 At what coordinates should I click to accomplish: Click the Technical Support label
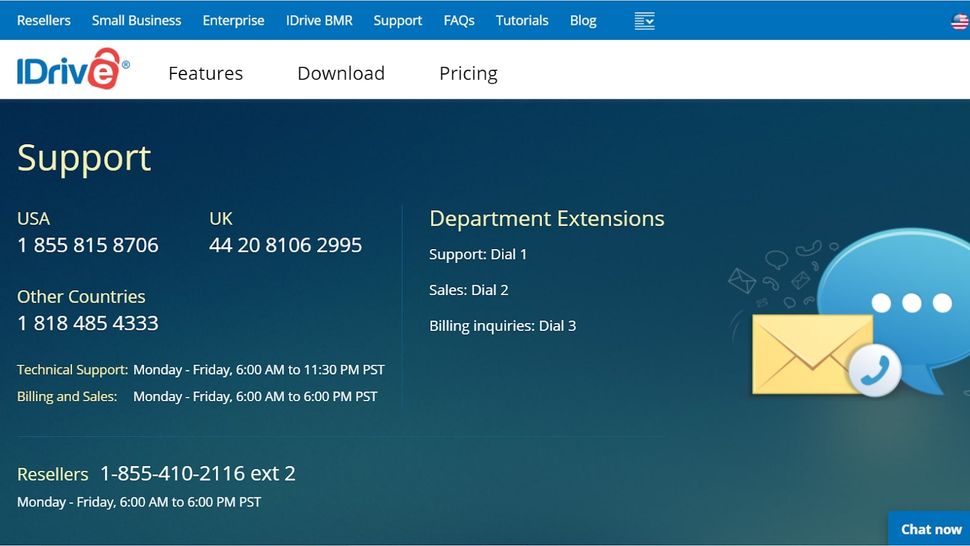click(x=72, y=370)
